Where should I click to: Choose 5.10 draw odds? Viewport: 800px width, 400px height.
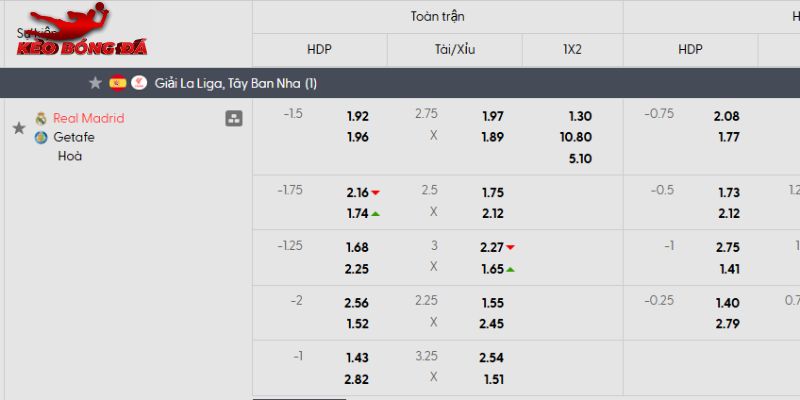point(579,158)
